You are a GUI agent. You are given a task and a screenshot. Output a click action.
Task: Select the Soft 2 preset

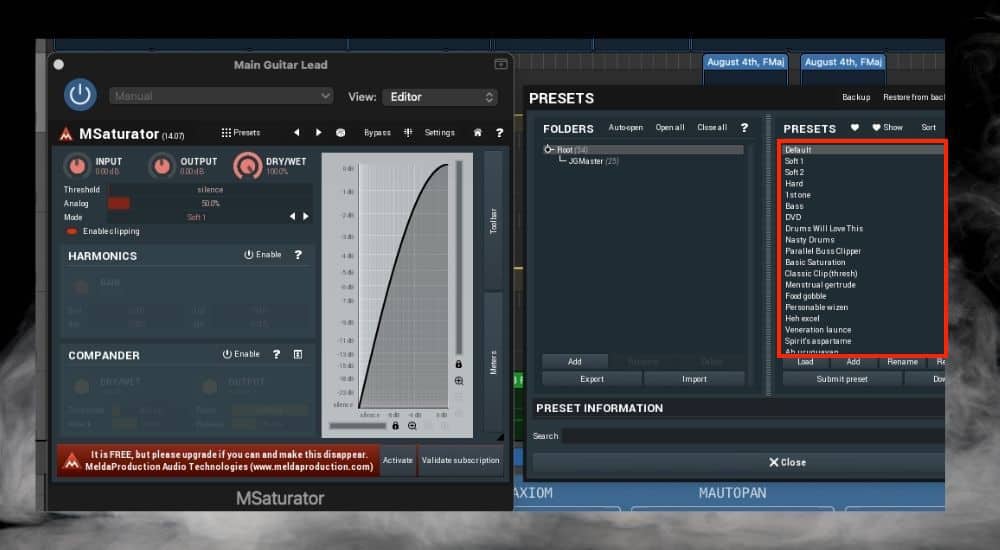pyautogui.click(x=794, y=172)
